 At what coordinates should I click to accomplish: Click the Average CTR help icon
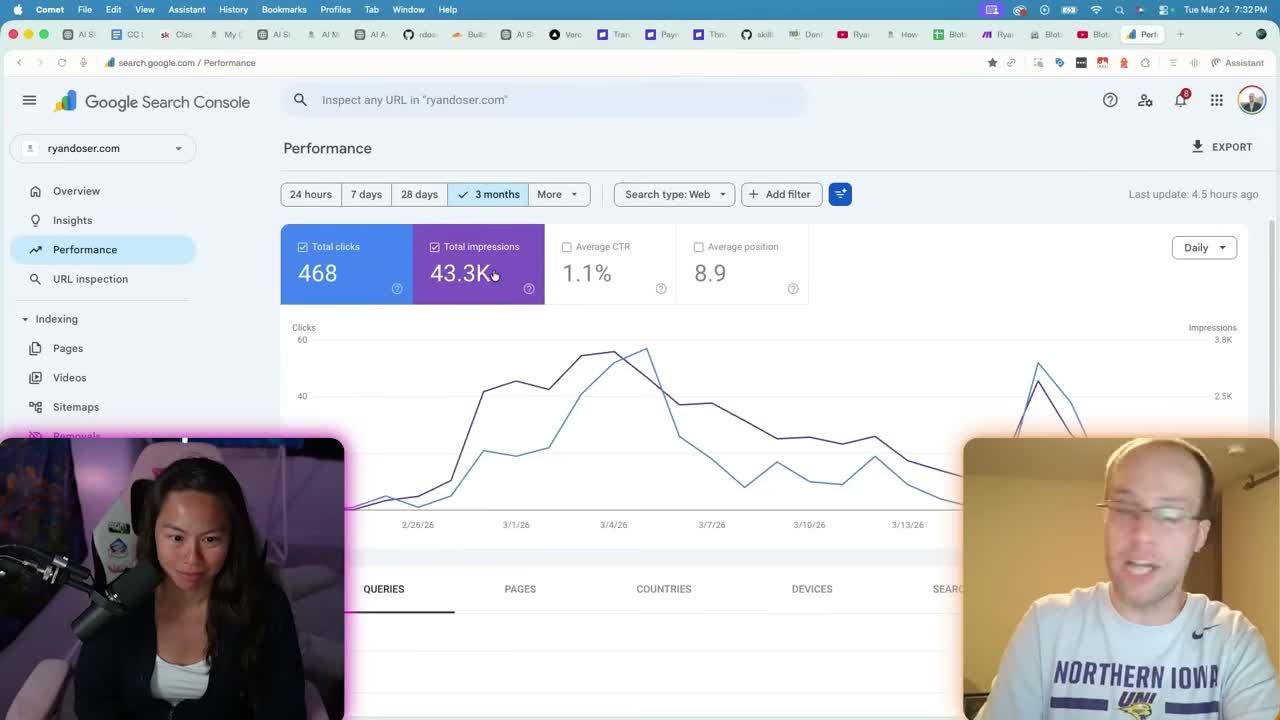[x=661, y=289]
